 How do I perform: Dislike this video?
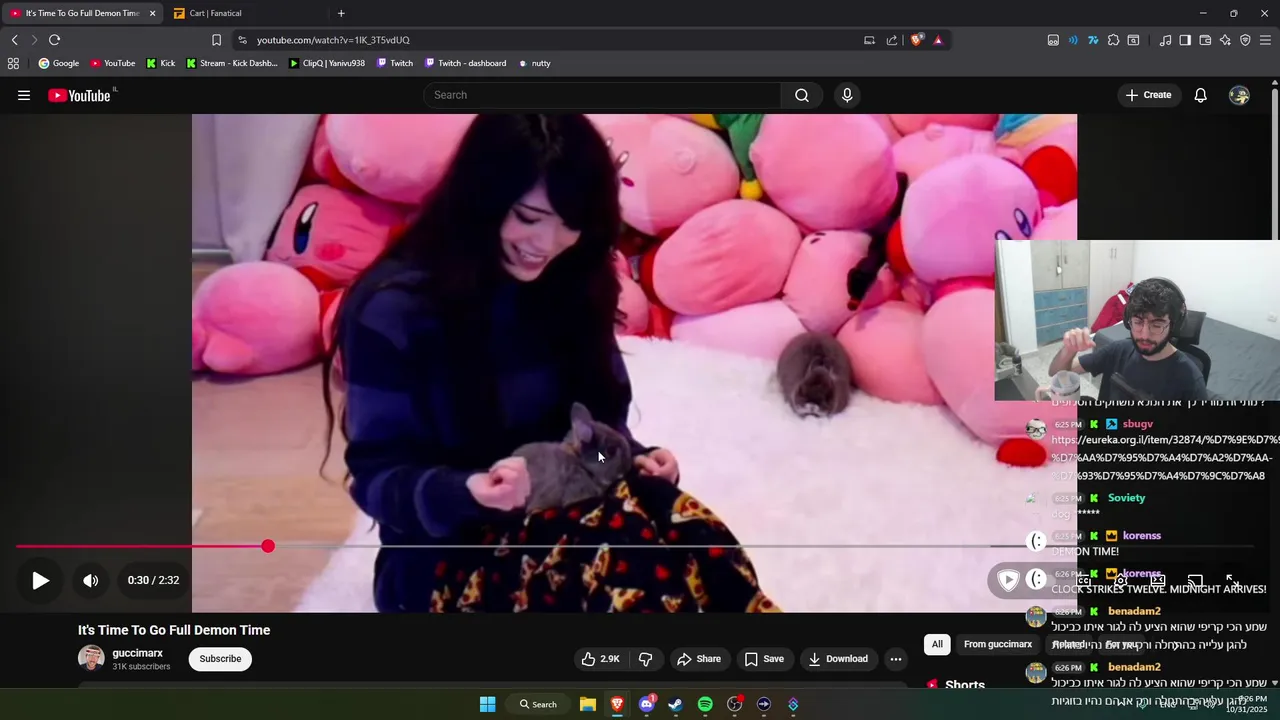point(646,659)
